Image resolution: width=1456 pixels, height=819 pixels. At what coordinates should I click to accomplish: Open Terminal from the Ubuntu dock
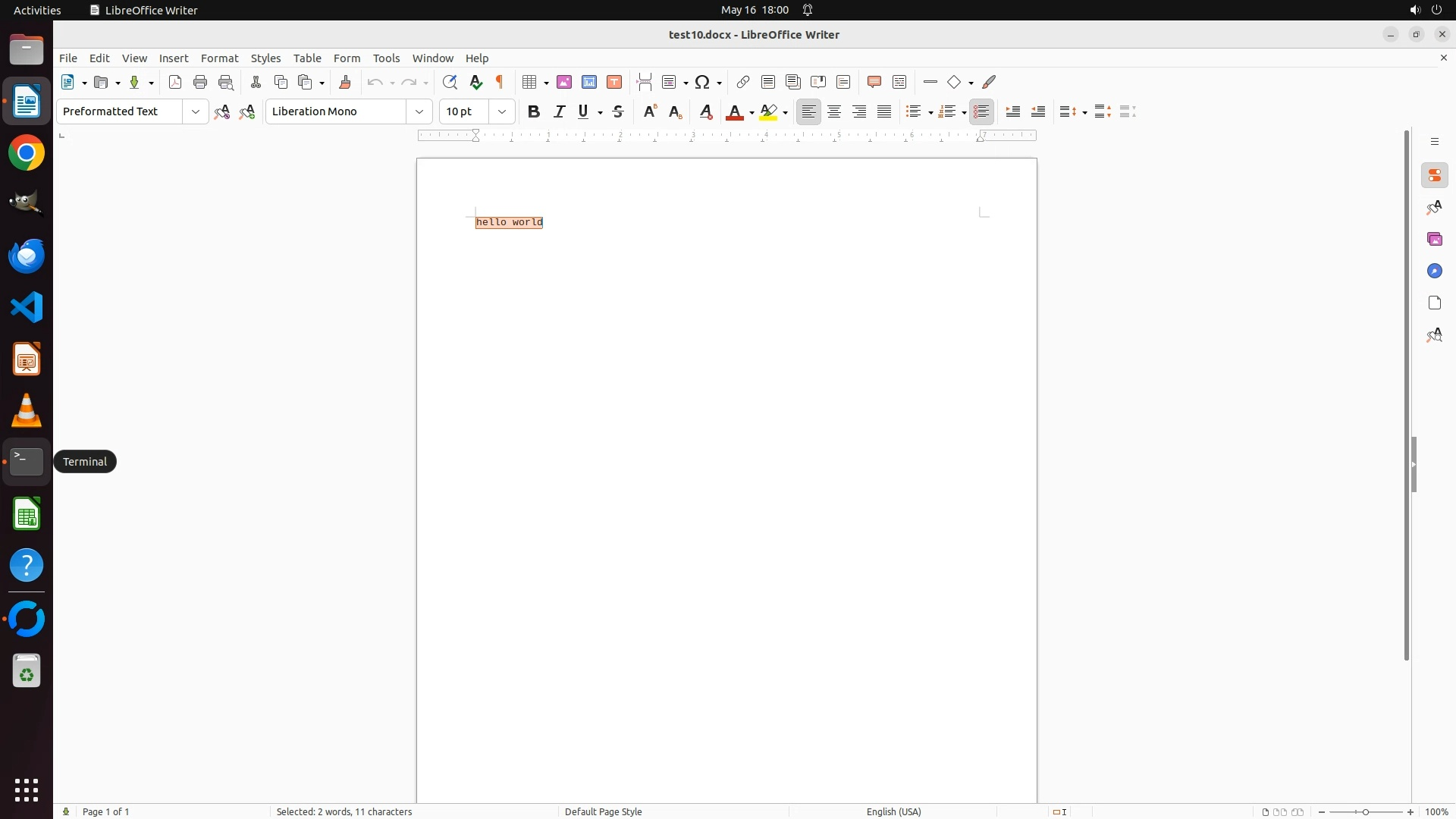[x=27, y=461]
